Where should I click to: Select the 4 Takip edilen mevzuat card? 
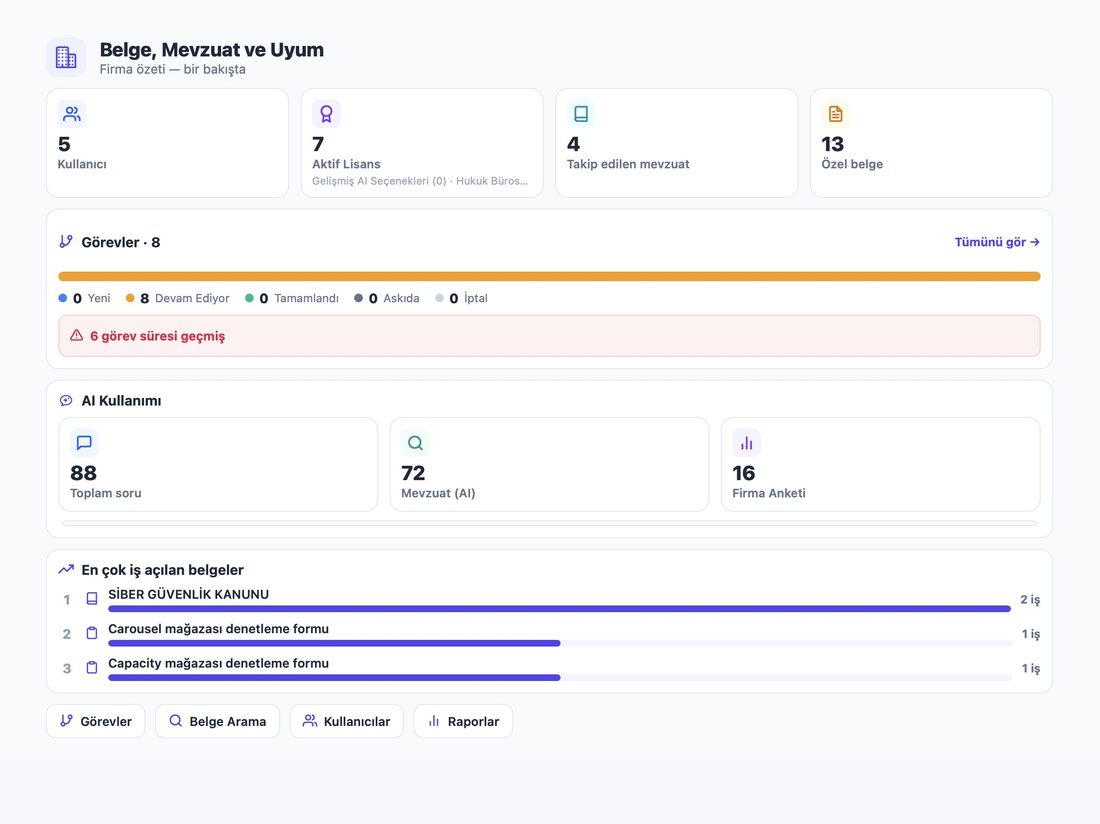[x=677, y=143]
